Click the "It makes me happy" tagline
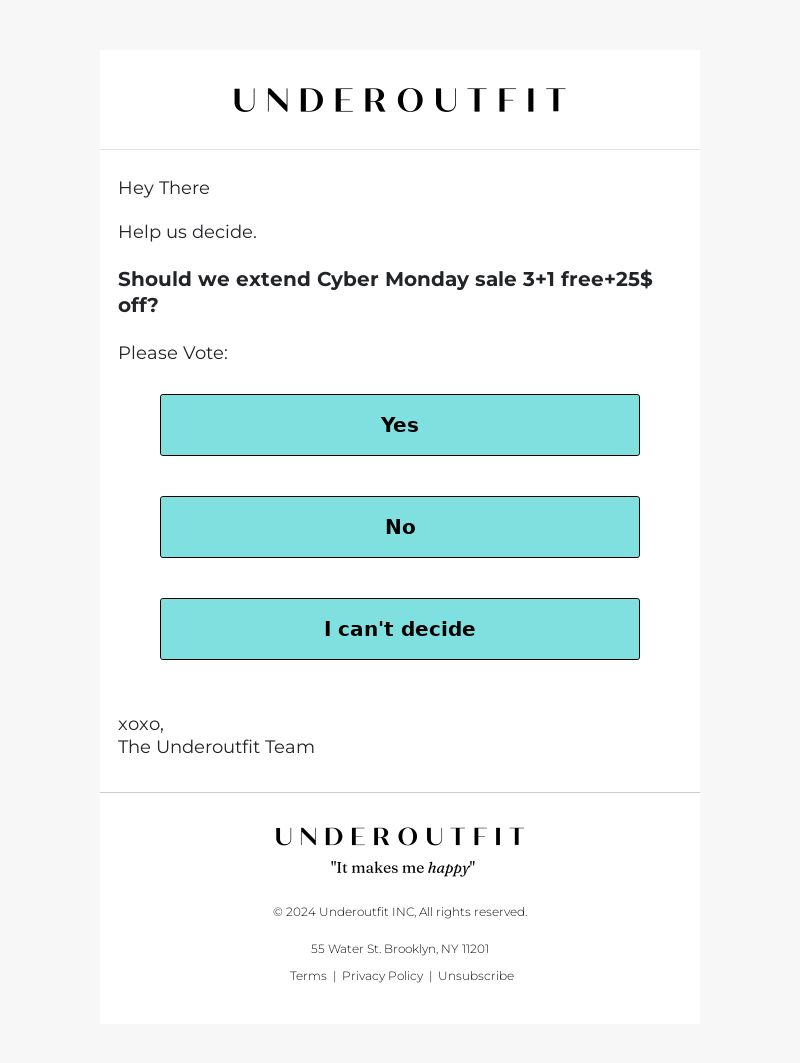This screenshot has height=1063, width=800. (x=403, y=868)
